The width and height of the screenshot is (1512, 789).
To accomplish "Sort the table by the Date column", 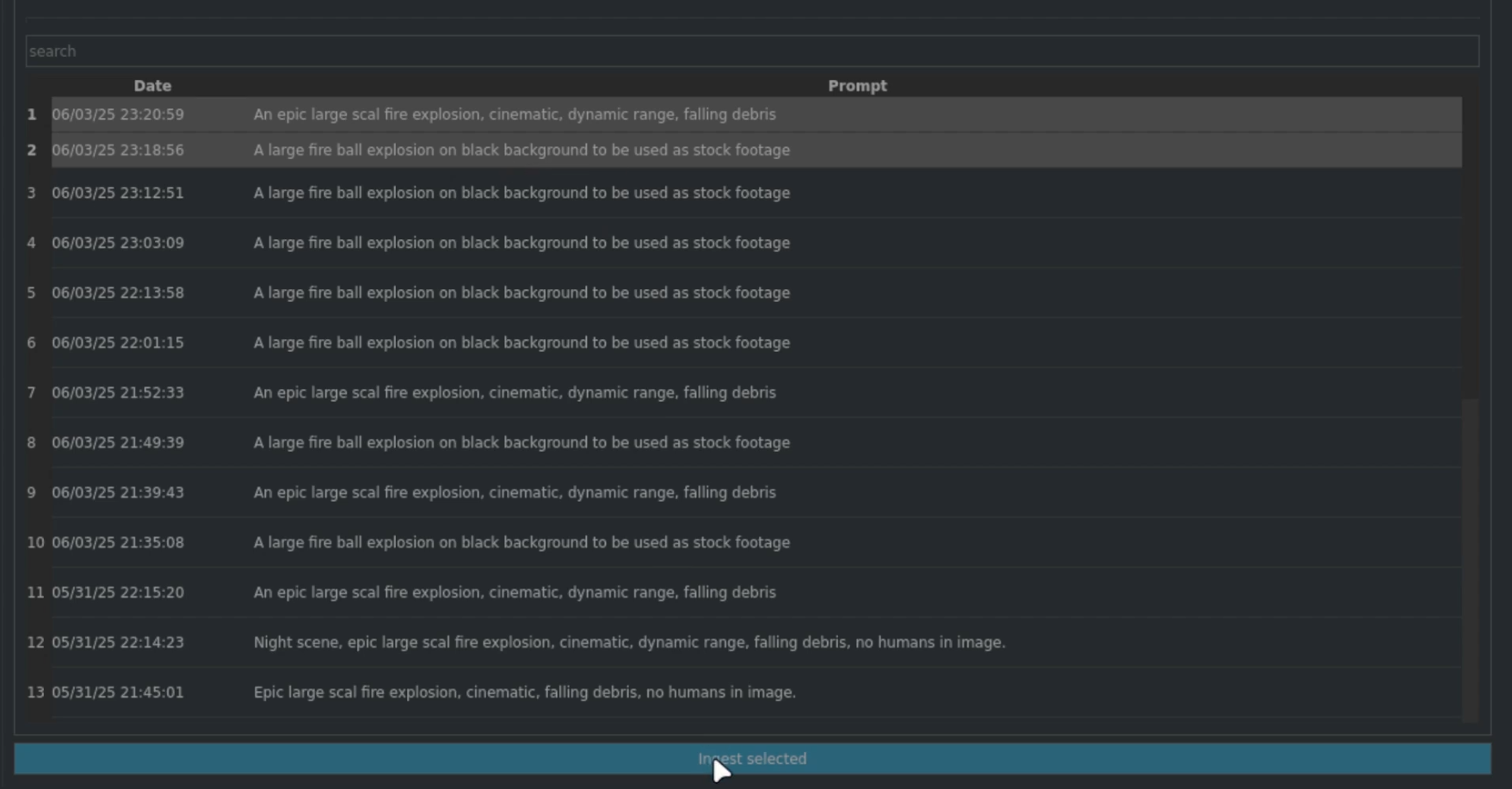I will (151, 85).
